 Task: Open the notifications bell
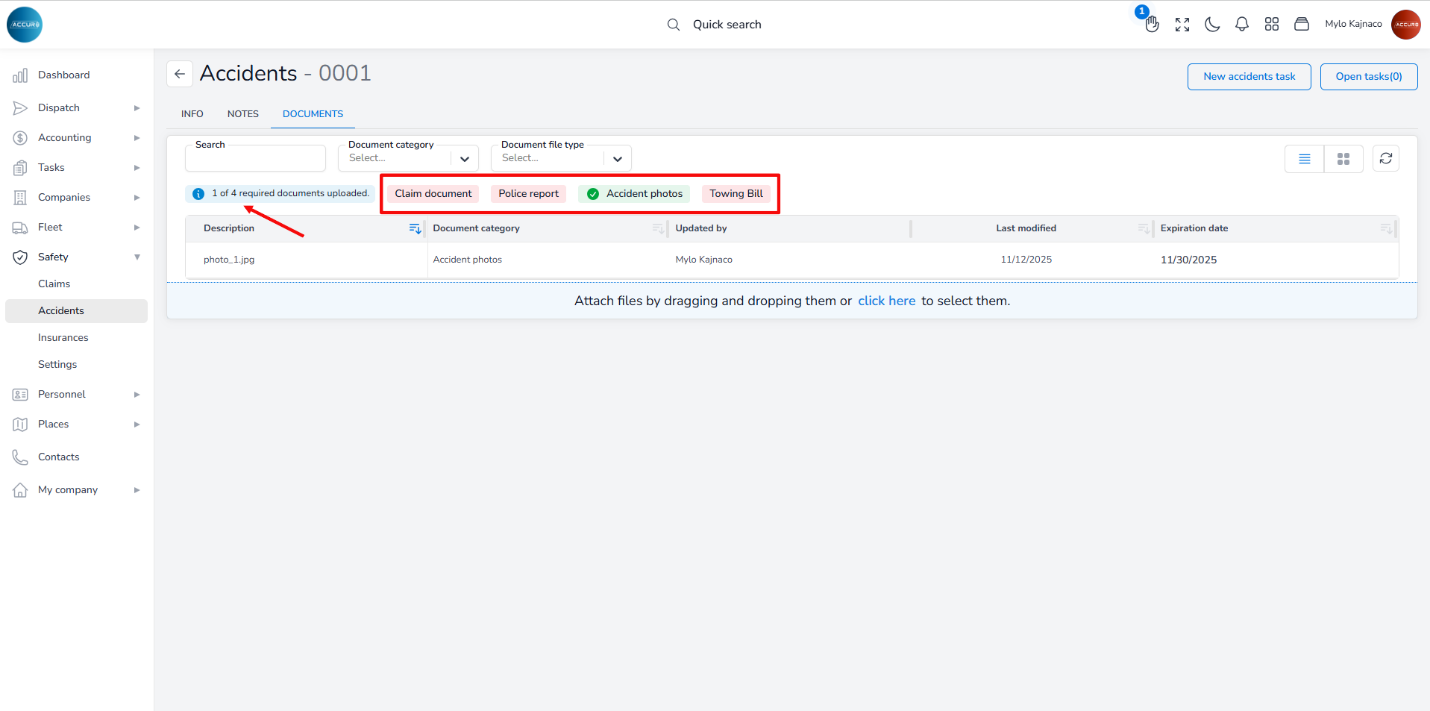click(x=1242, y=24)
